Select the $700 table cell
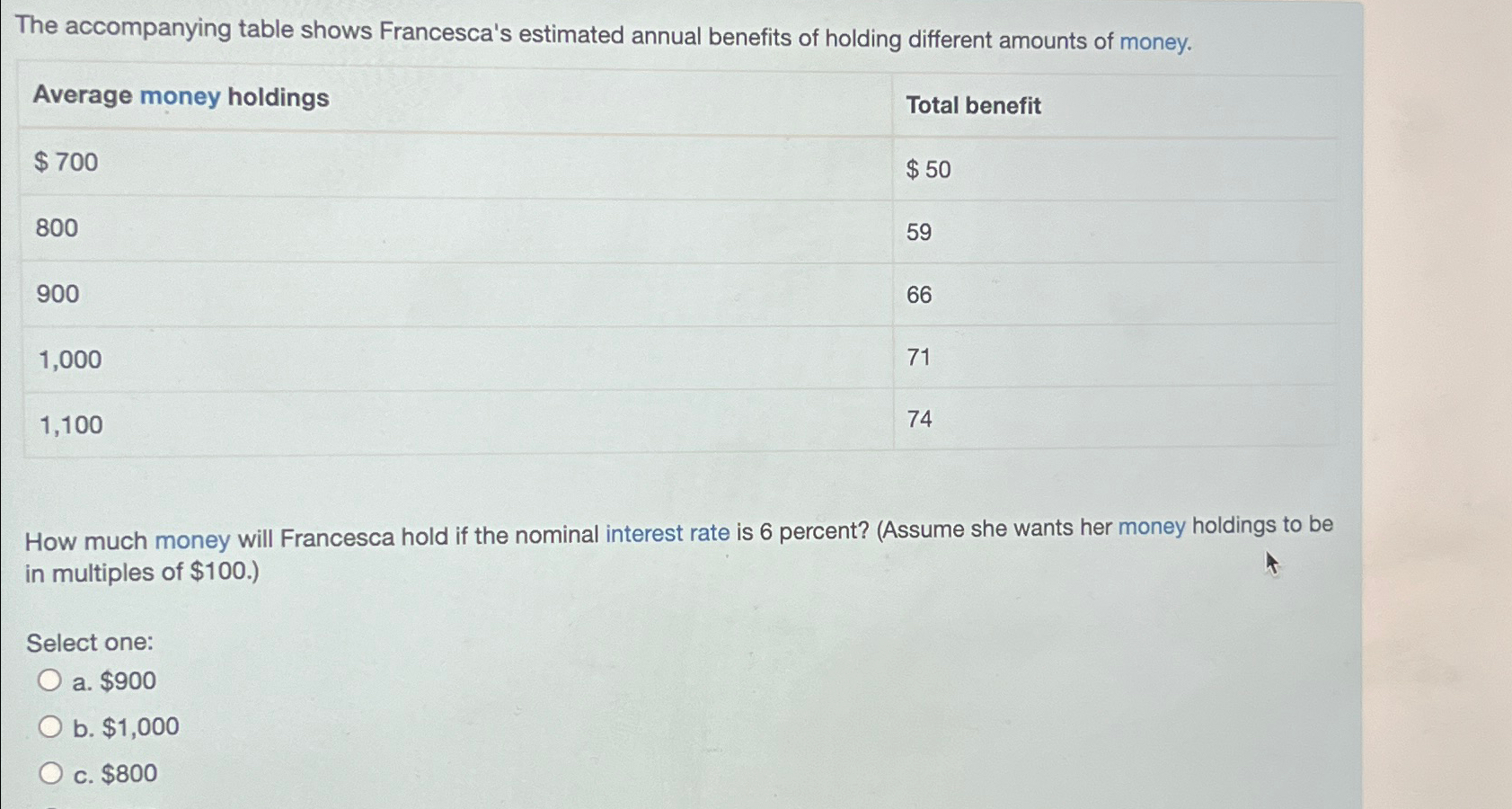Viewport: 1512px width, 809px height. [66, 163]
